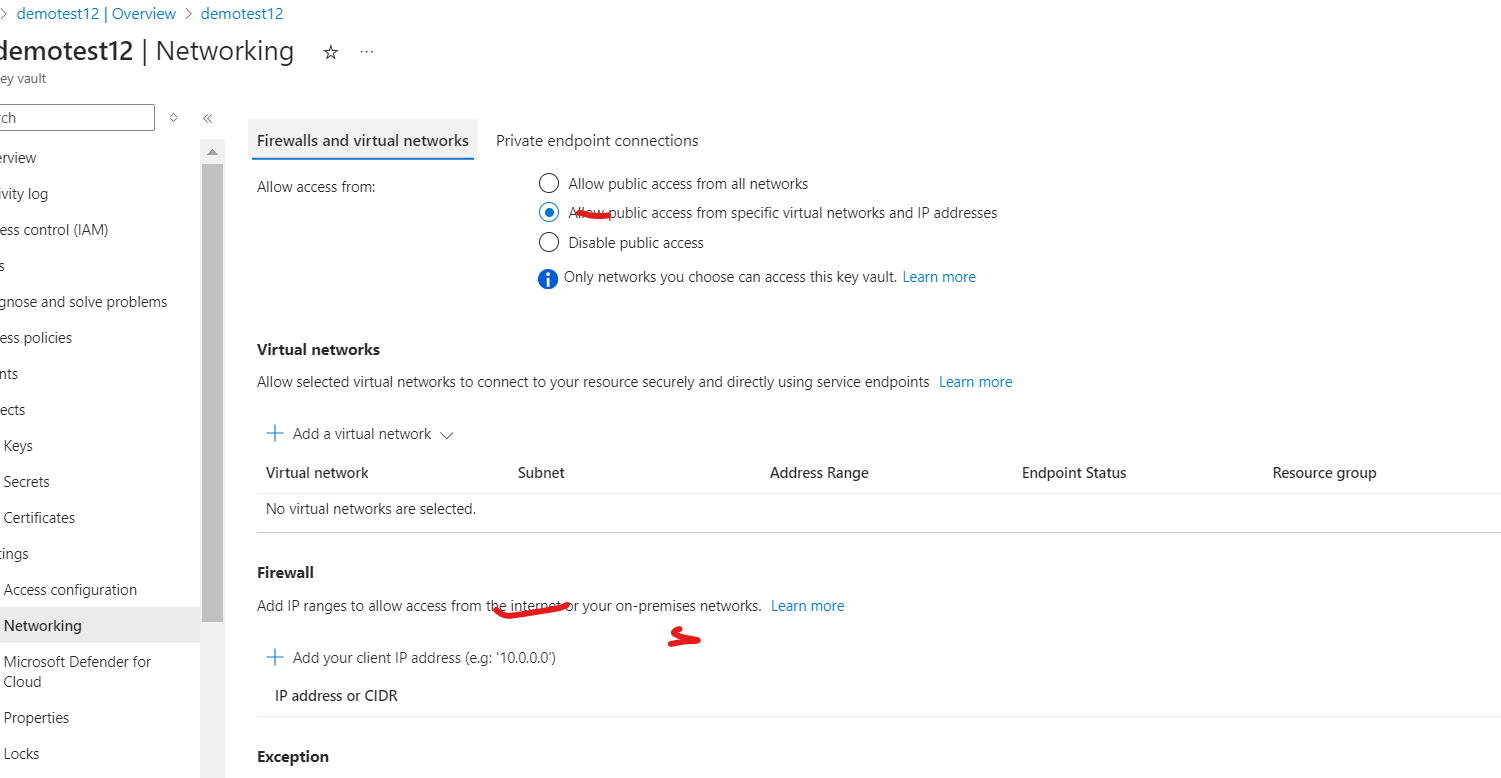1501x778 pixels.
Task: Open Secrets from the sidebar
Action: click(x=26, y=481)
